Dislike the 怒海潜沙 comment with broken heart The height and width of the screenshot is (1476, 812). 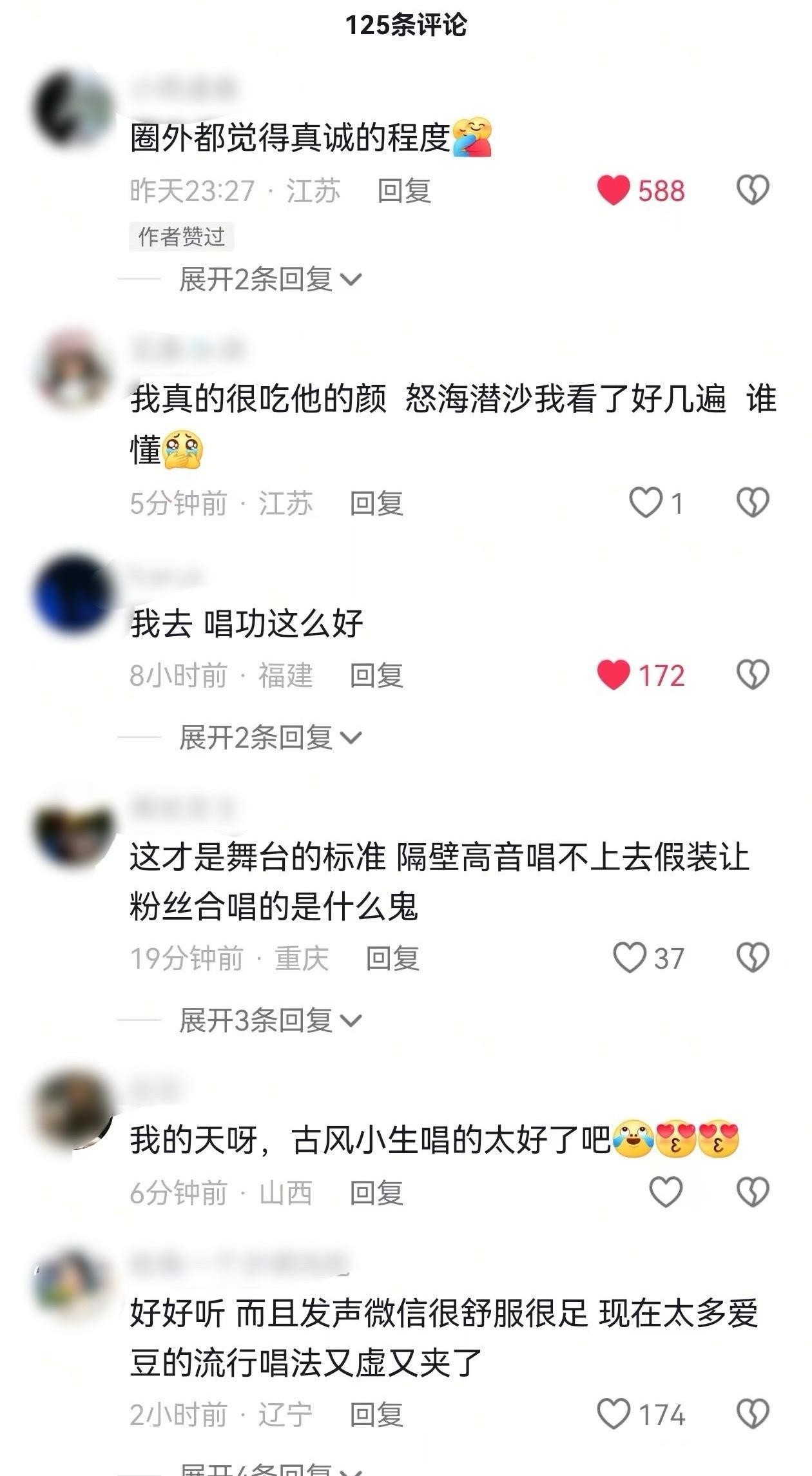click(753, 503)
